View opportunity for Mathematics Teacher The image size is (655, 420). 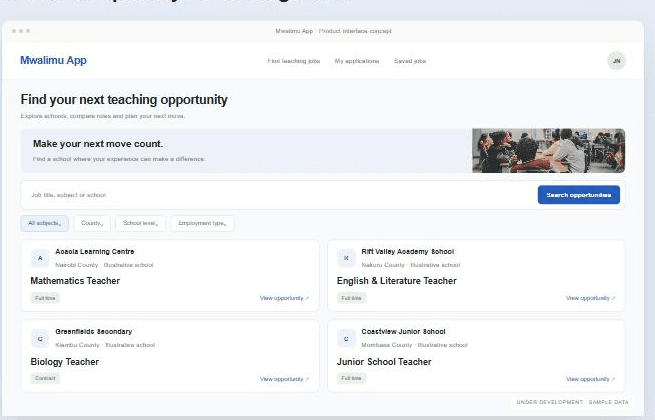[x=284, y=298]
